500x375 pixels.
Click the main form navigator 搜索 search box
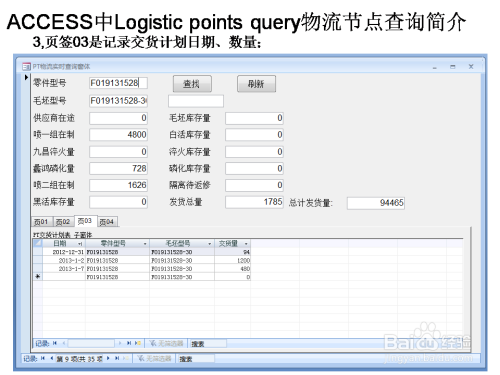197,359
